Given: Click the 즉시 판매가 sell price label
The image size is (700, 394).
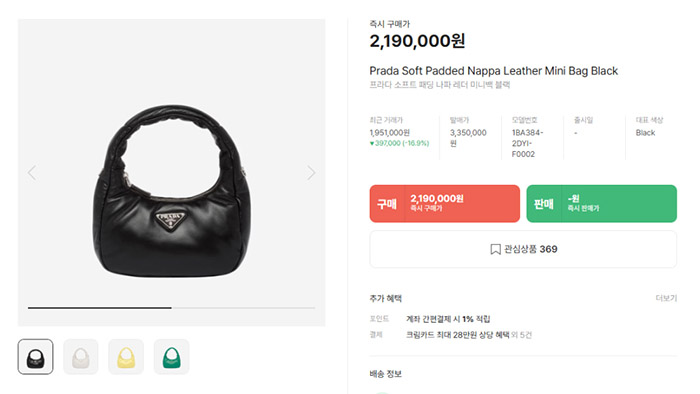Looking at the screenshot, I should click(x=583, y=208).
